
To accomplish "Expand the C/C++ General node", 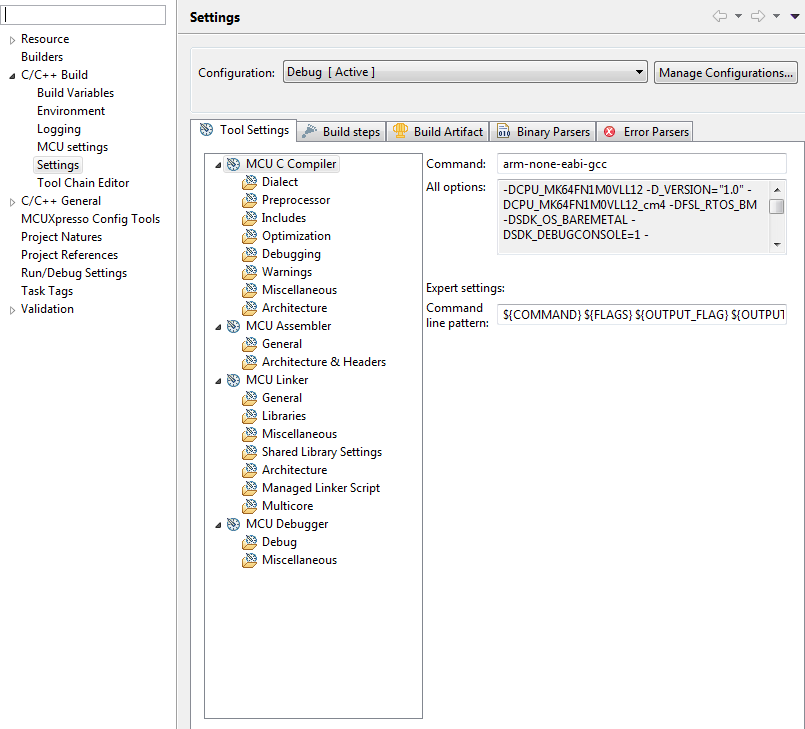I will click(12, 202).
